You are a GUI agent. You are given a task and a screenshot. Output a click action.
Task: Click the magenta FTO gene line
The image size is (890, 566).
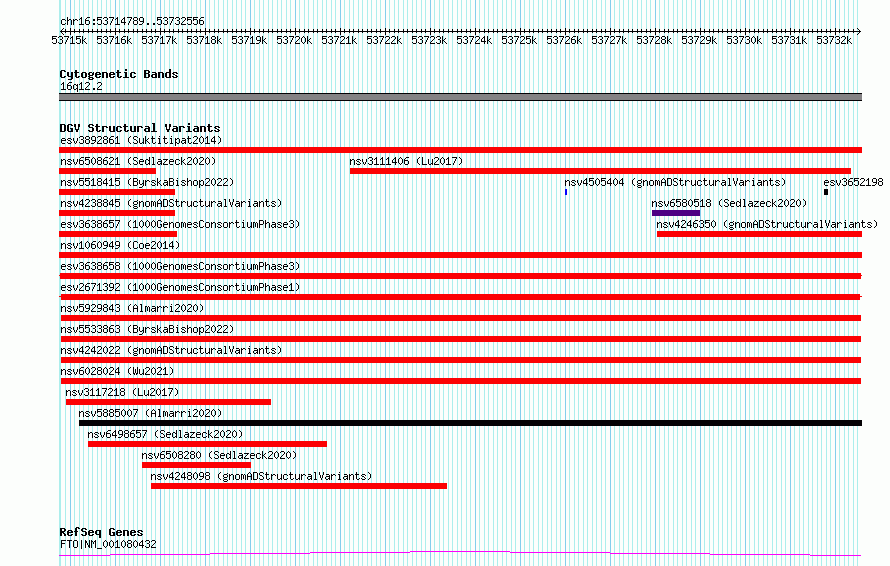click(x=460, y=554)
